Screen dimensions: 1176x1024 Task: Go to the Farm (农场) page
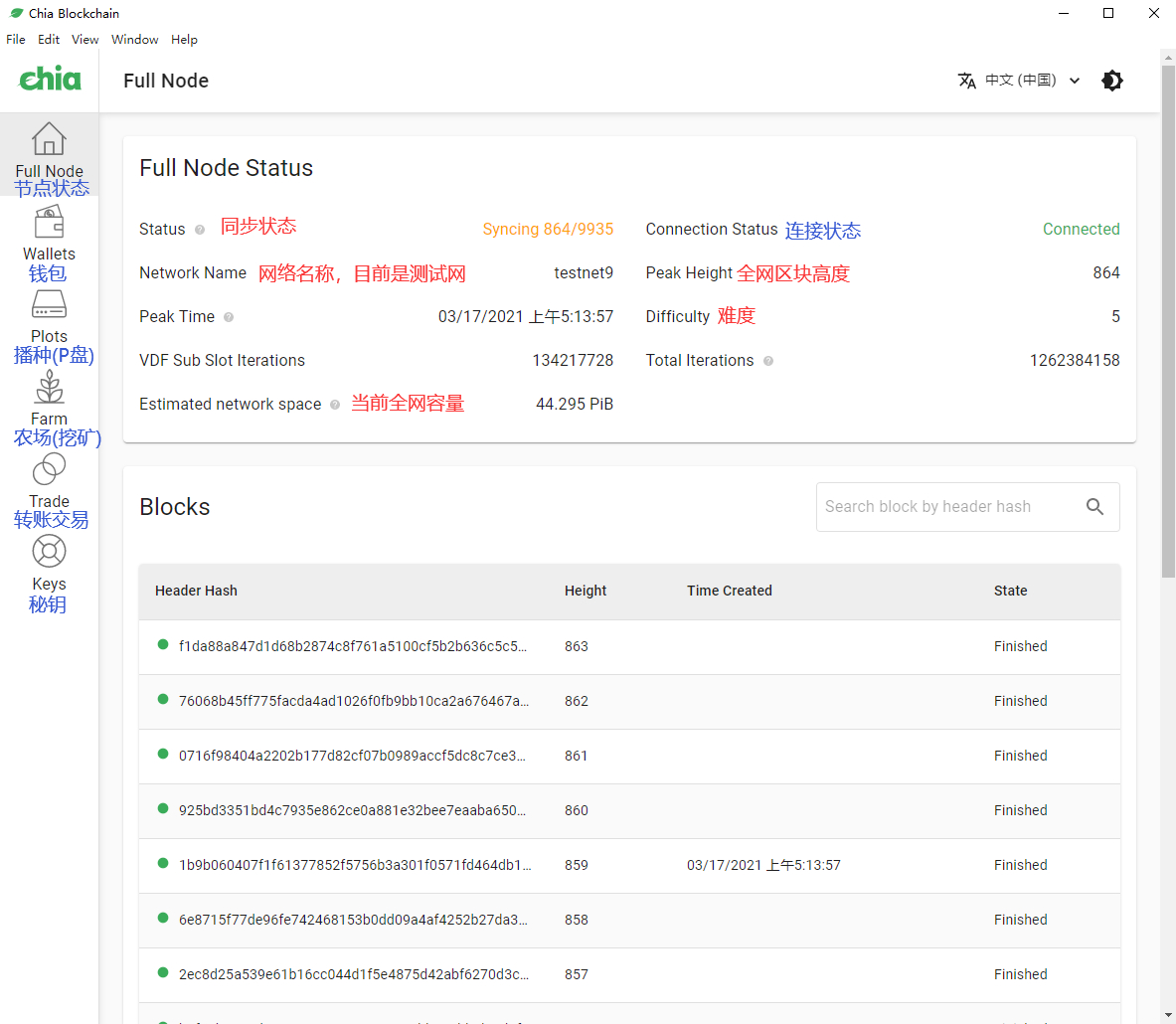[x=49, y=398]
